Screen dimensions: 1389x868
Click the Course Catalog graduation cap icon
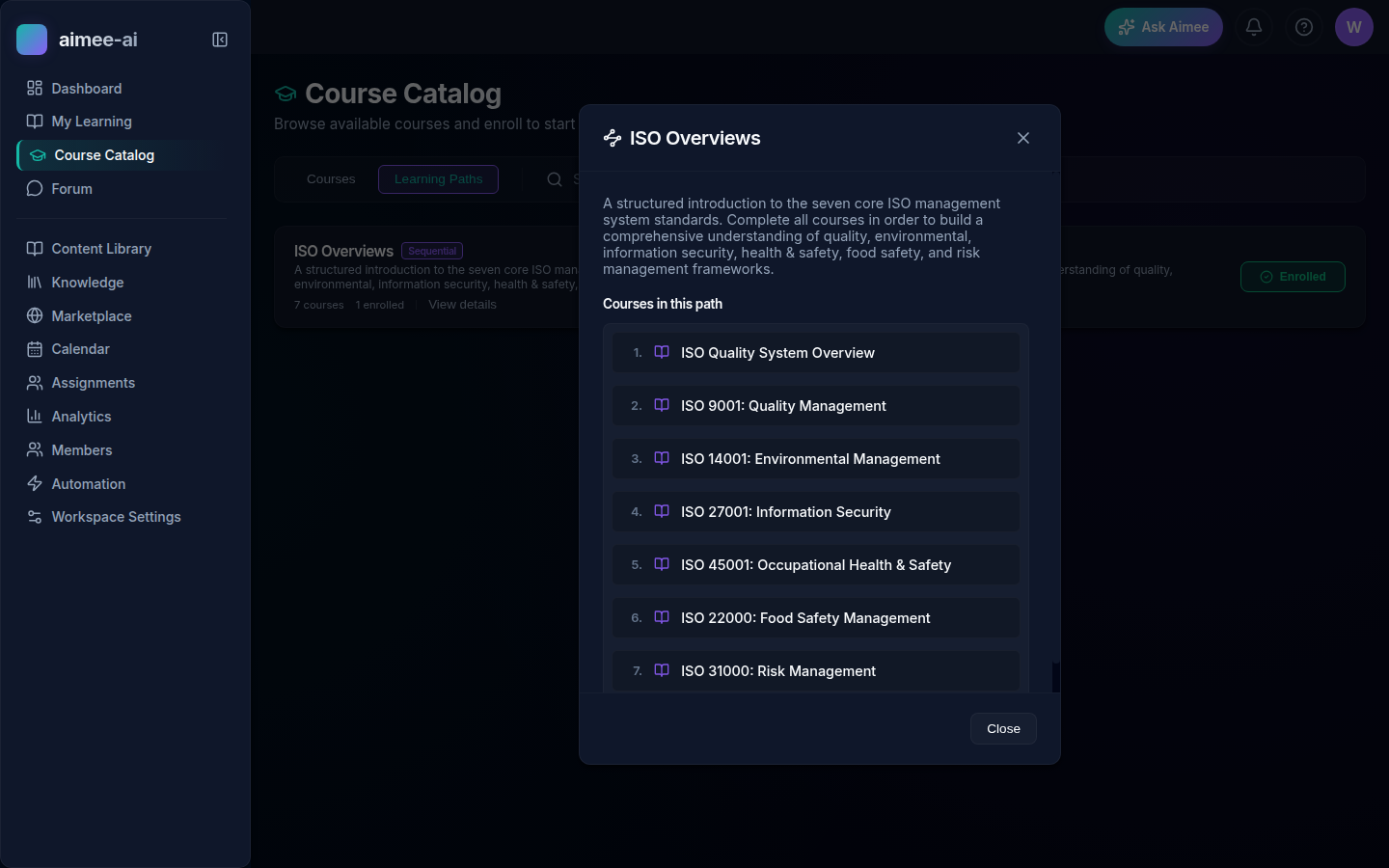pos(286,94)
